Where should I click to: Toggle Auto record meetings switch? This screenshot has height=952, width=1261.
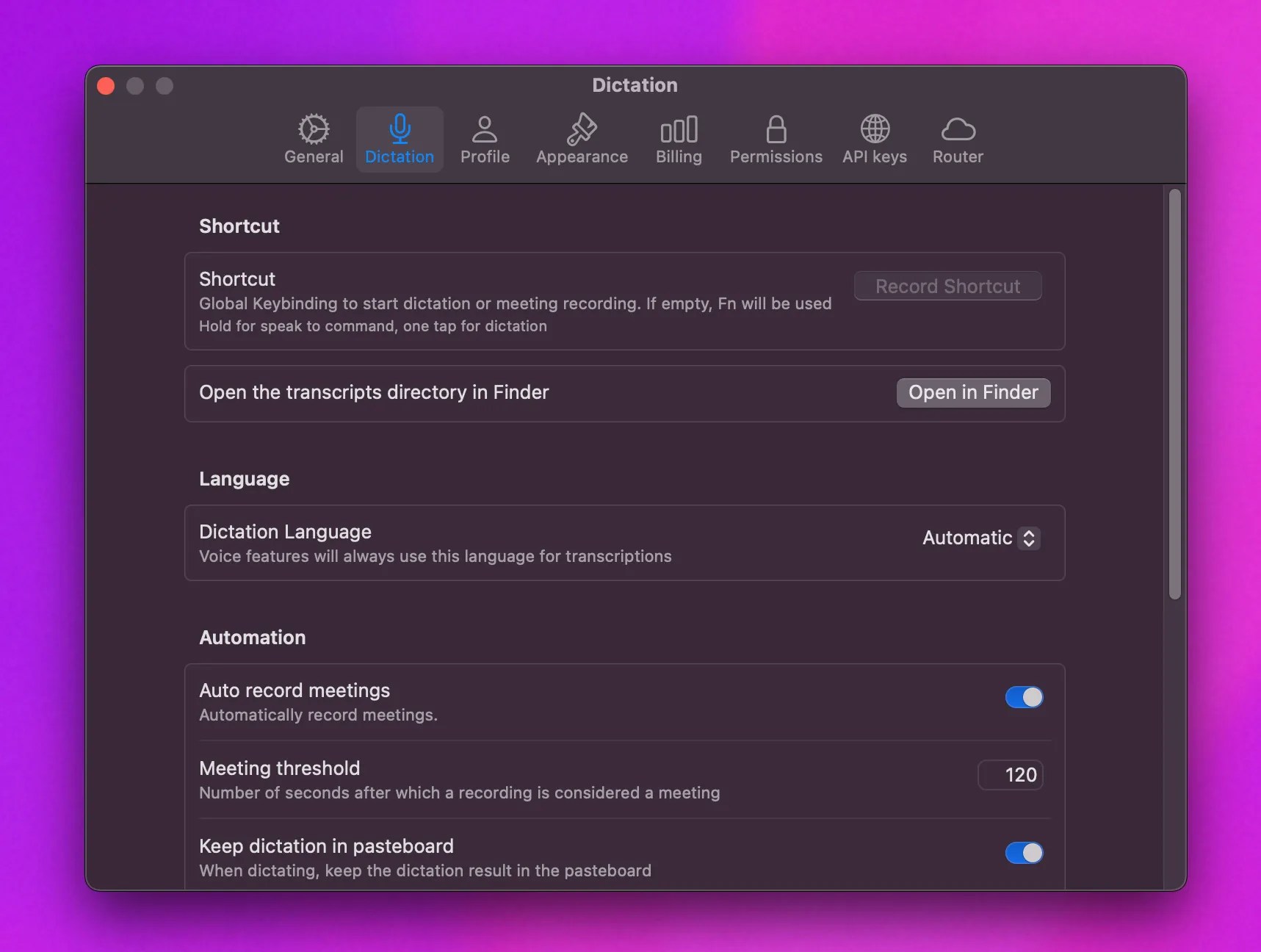click(x=1024, y=697)
